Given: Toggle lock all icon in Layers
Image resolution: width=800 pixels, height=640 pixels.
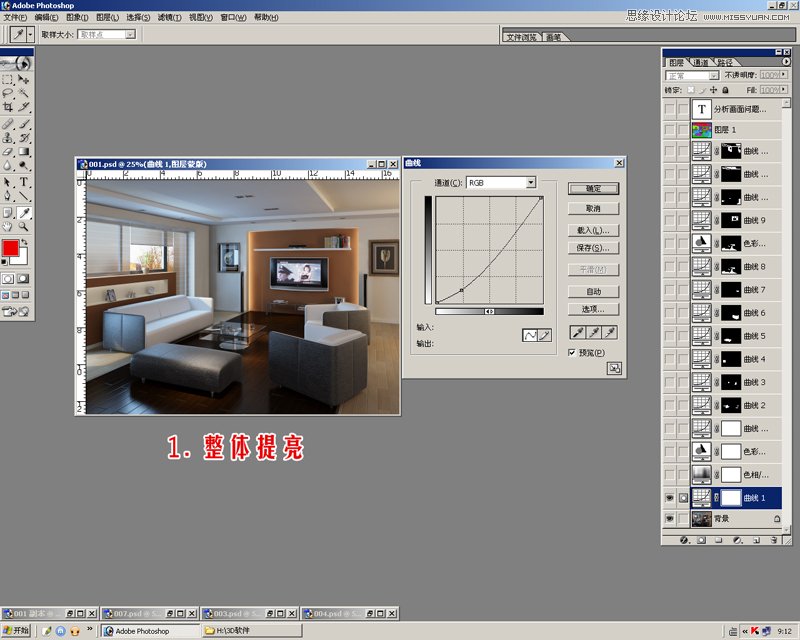Looking at the screenshot, I should point(725,90).
